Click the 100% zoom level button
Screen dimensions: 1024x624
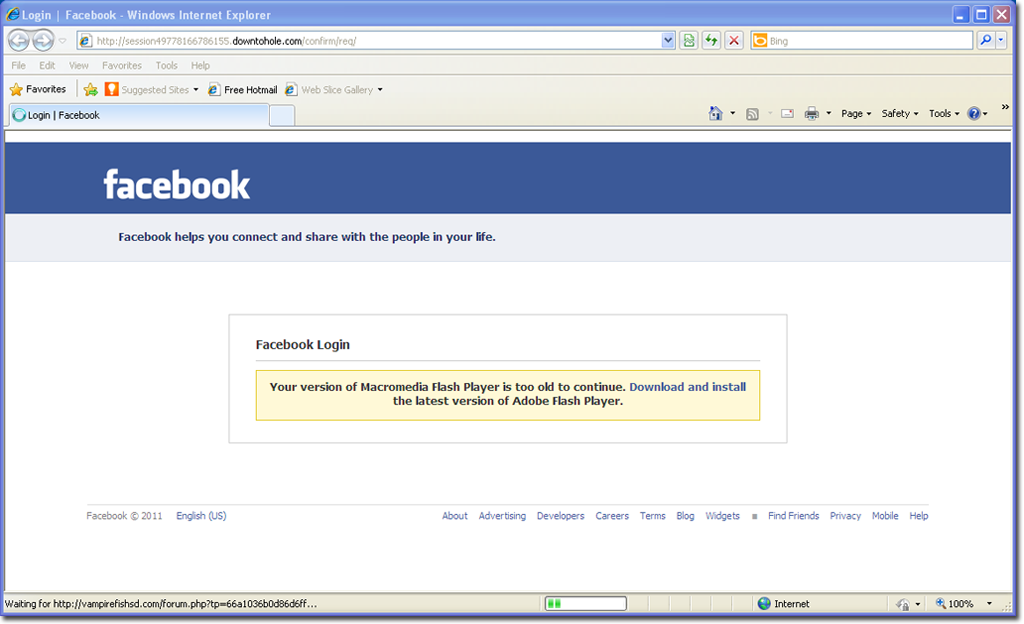954,604
